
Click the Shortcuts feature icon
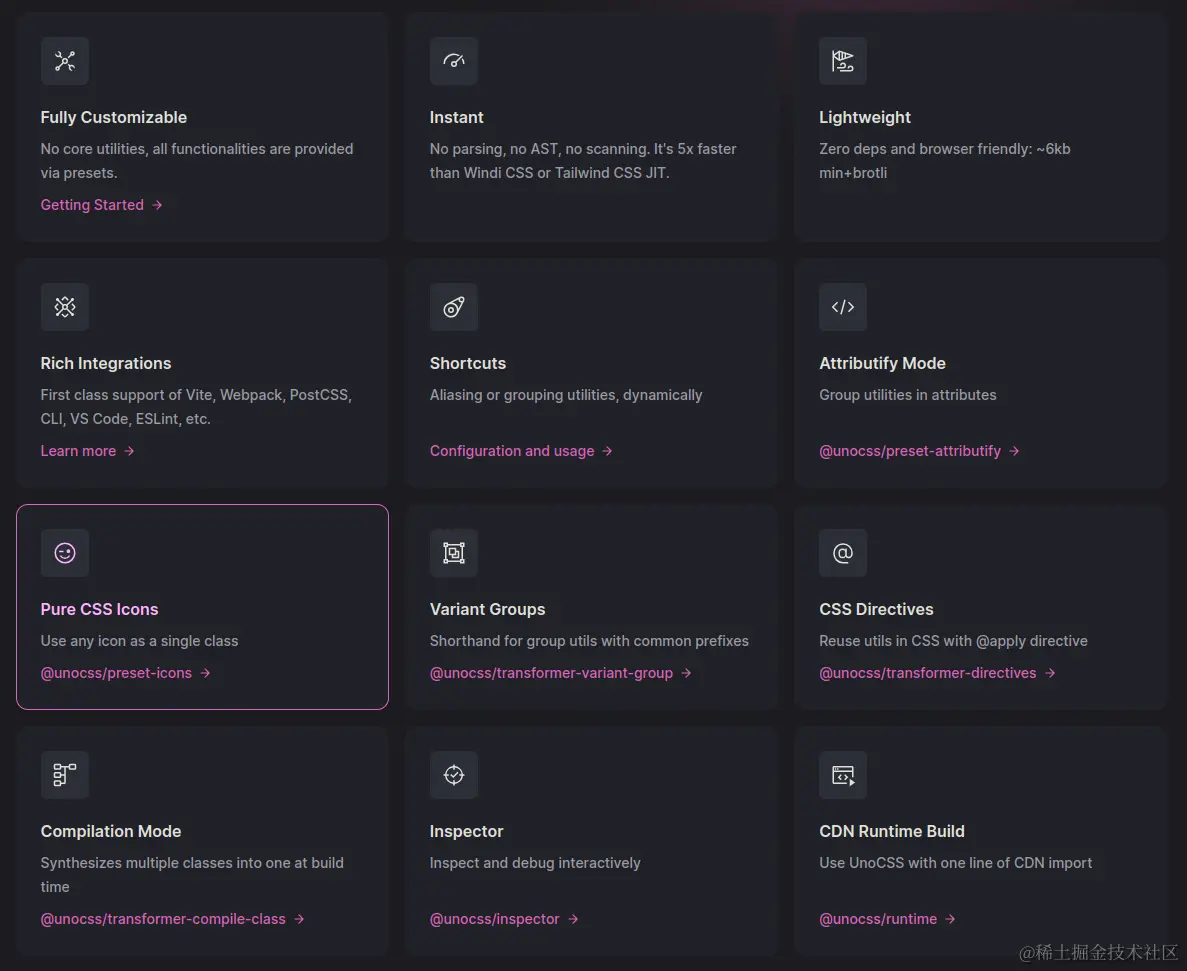[x=454, y=307]
